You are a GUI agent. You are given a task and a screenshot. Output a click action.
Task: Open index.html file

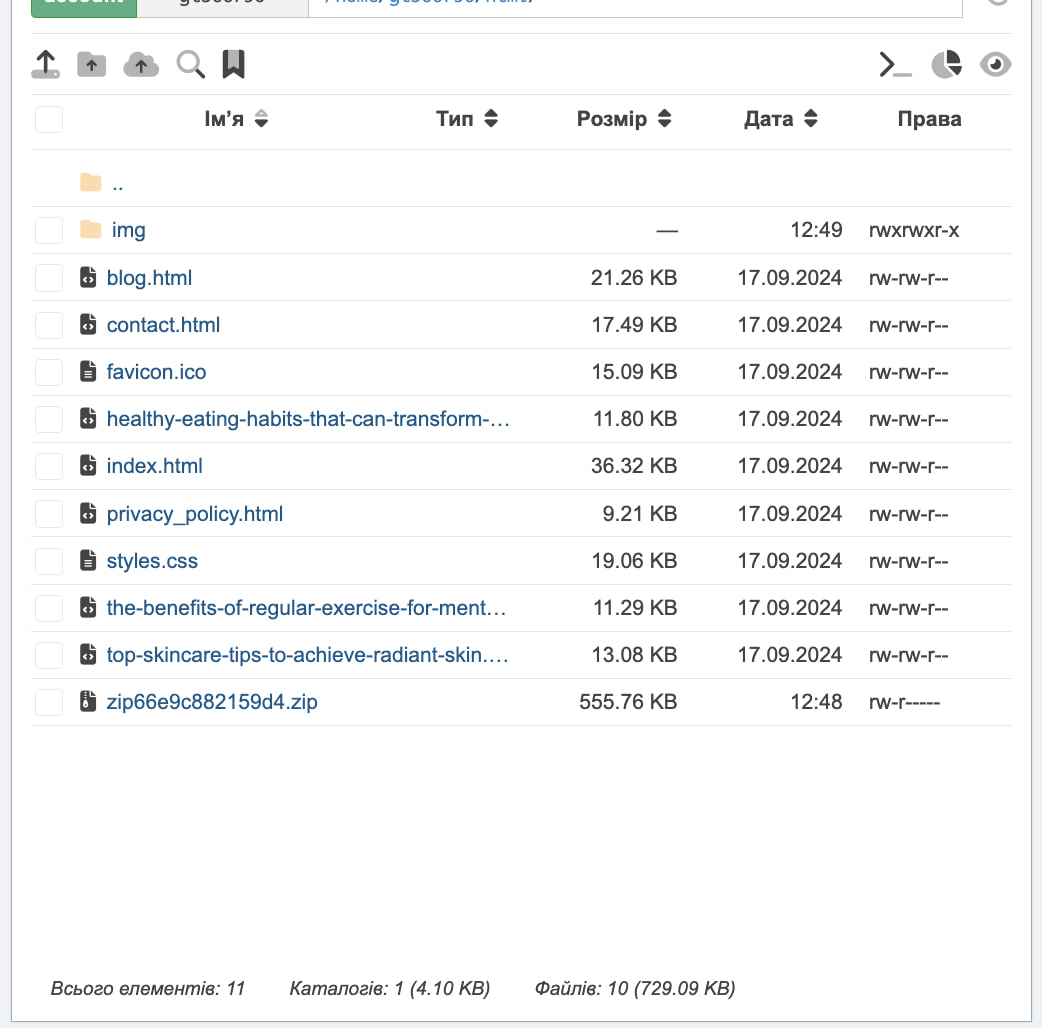point(155,466)
